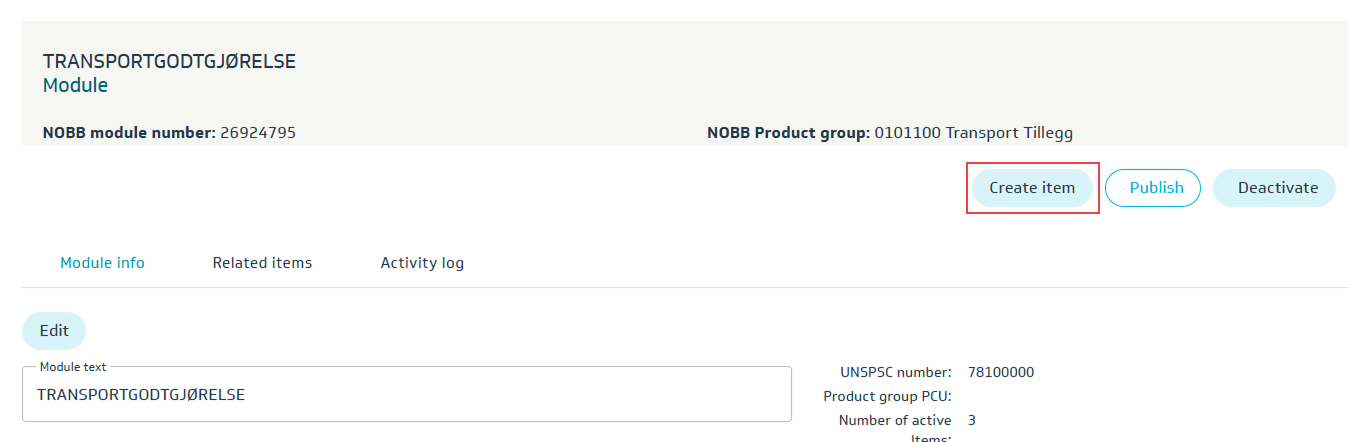
Task: Select the module number 26924795
Action: [x=258, y=133]
